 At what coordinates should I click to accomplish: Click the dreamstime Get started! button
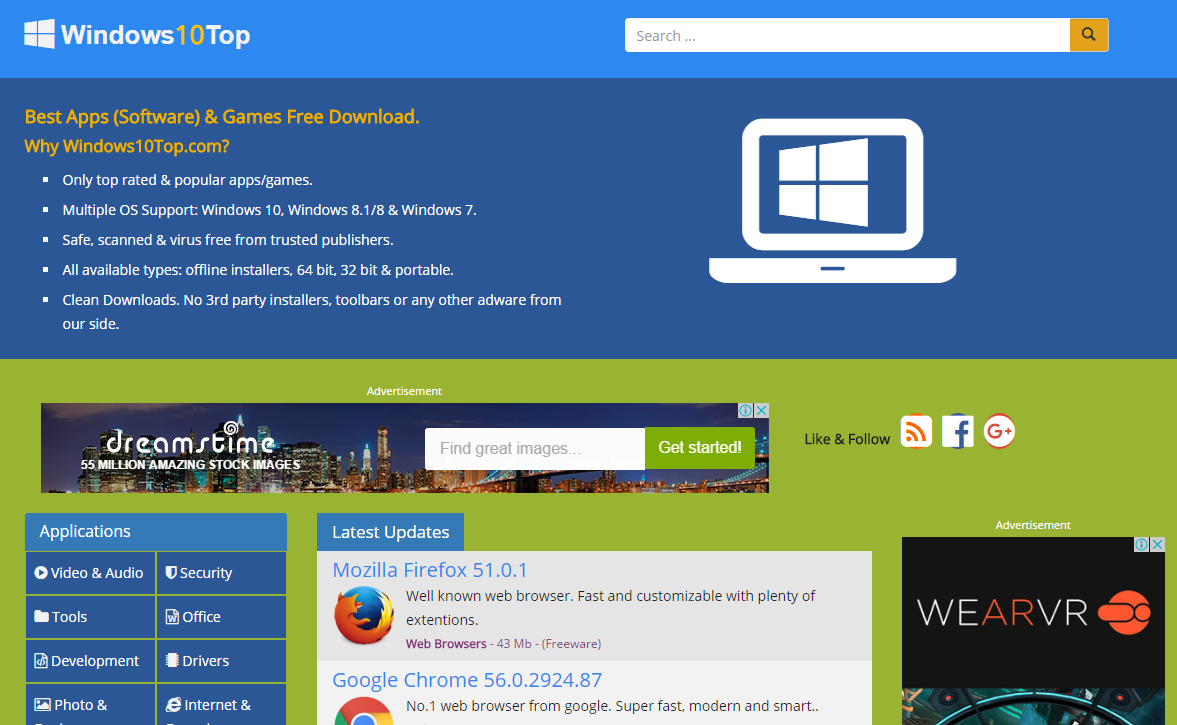(700, 448)
